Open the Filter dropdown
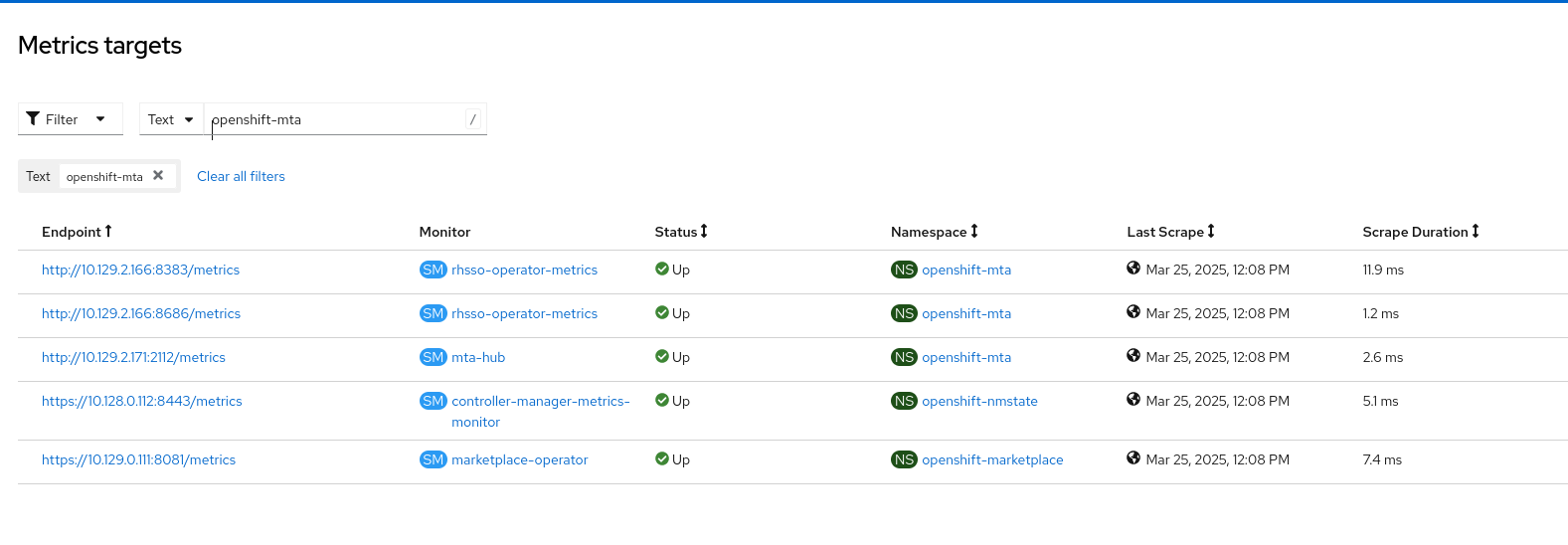Screen dimensions: 1568x545 tap(70, 119)
